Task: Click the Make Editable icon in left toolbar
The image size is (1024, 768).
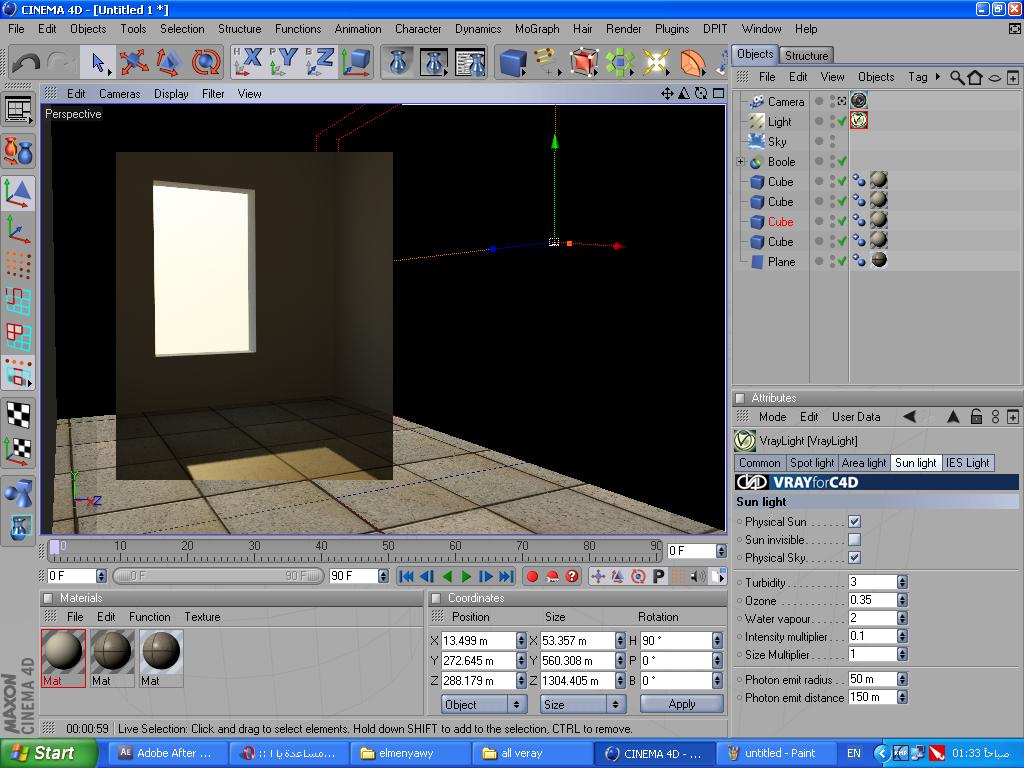Action: click(18, 151)
